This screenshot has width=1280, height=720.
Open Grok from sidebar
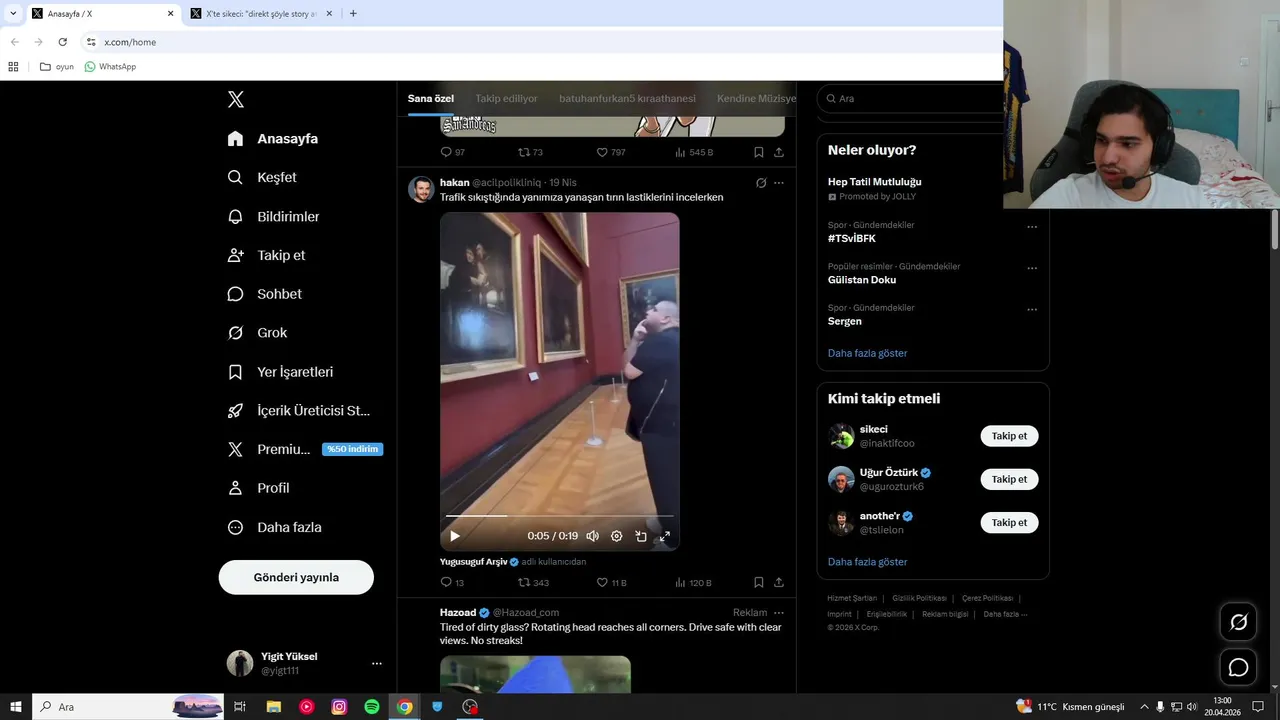tap(257, 333)
